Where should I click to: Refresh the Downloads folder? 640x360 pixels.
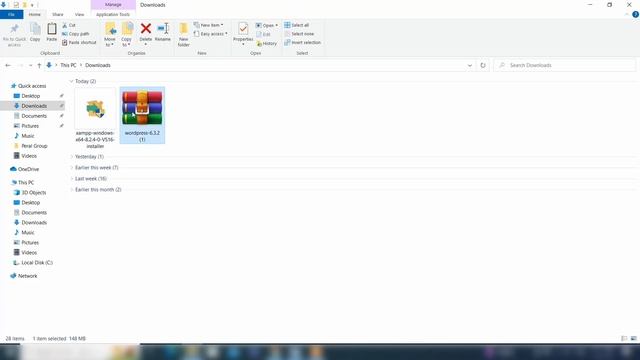point(483,65)
